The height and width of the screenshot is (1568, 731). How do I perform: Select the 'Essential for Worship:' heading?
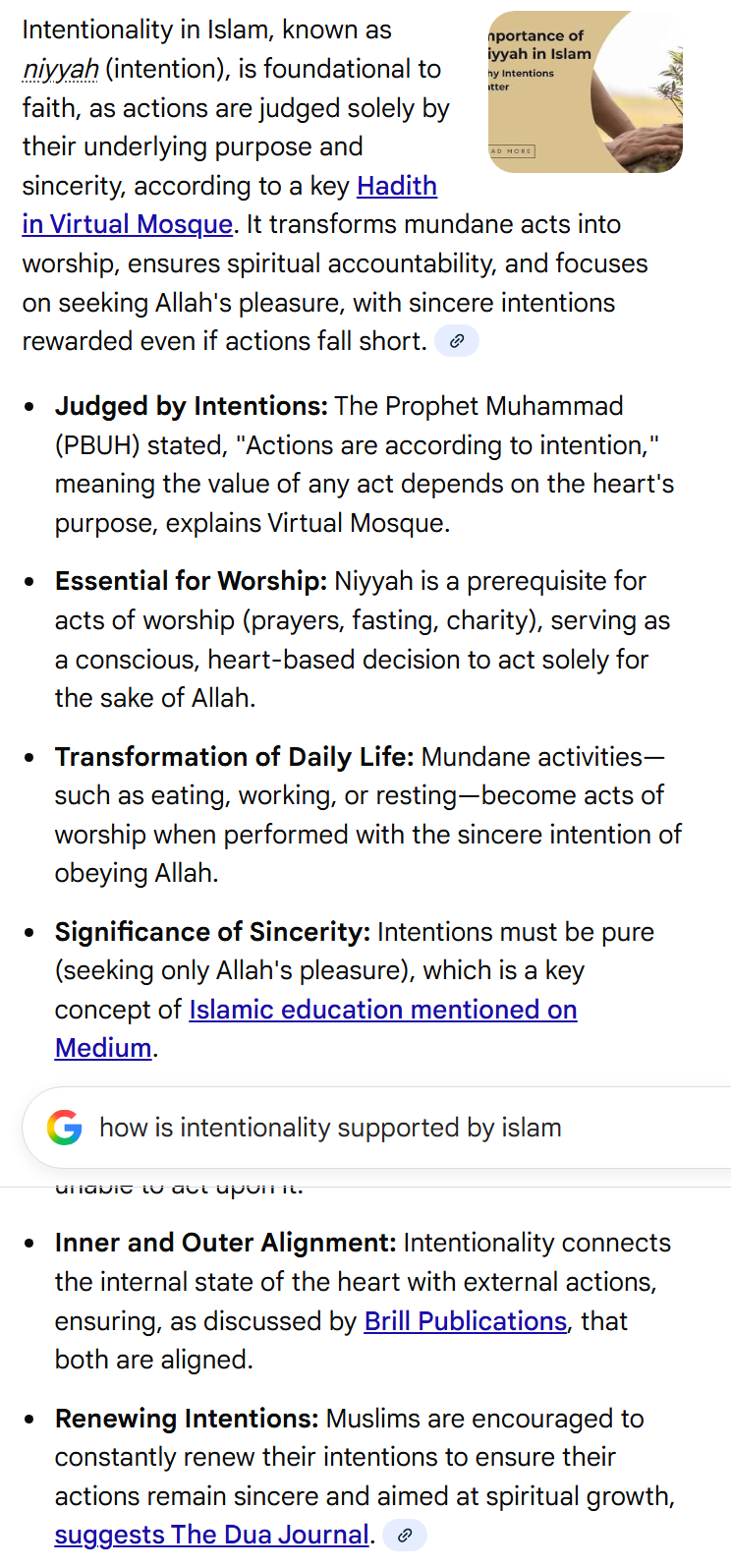(x=191, y=581)
